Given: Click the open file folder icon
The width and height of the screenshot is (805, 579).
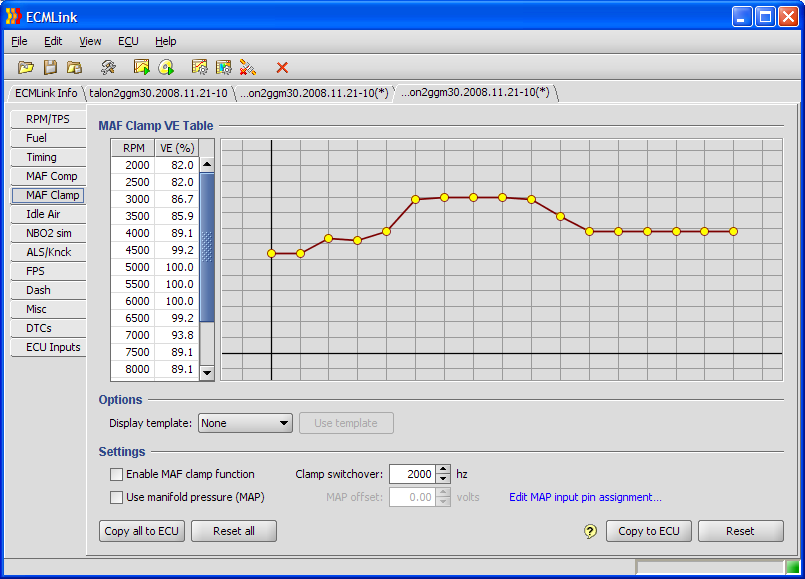Looking at the screenshot, I should tap(25, 67).
